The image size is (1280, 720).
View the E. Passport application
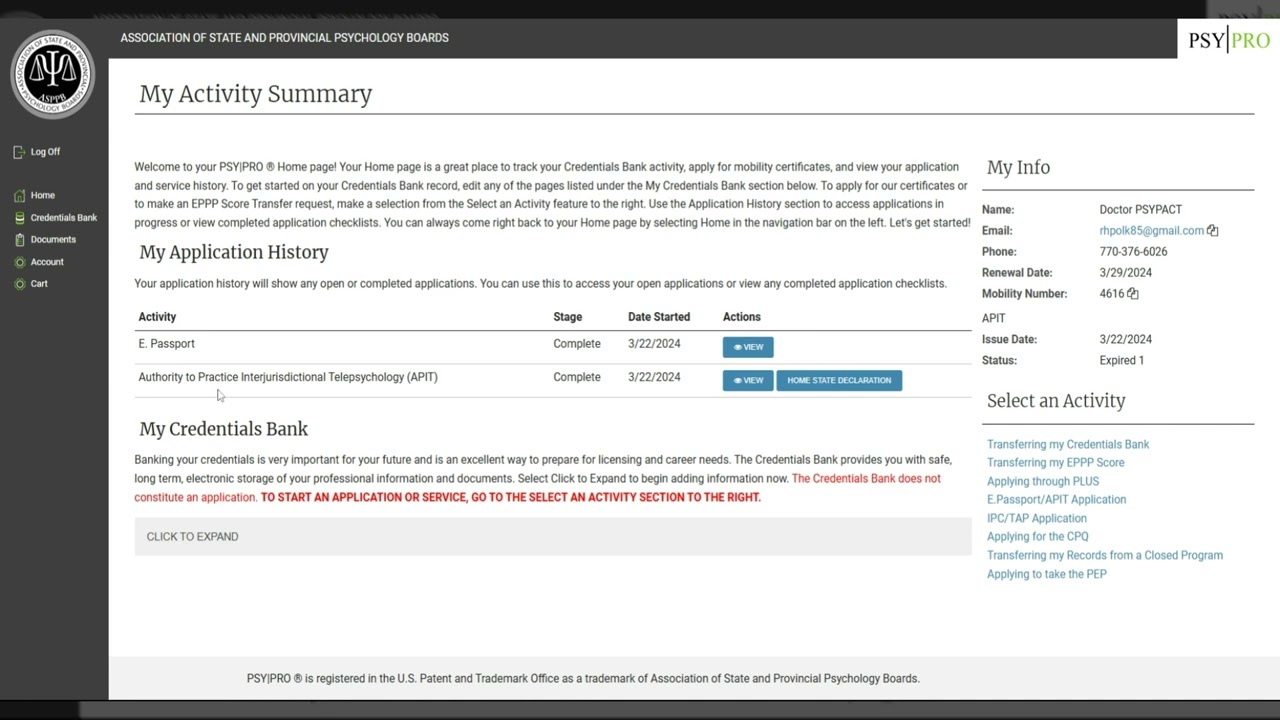coord(748,347)
